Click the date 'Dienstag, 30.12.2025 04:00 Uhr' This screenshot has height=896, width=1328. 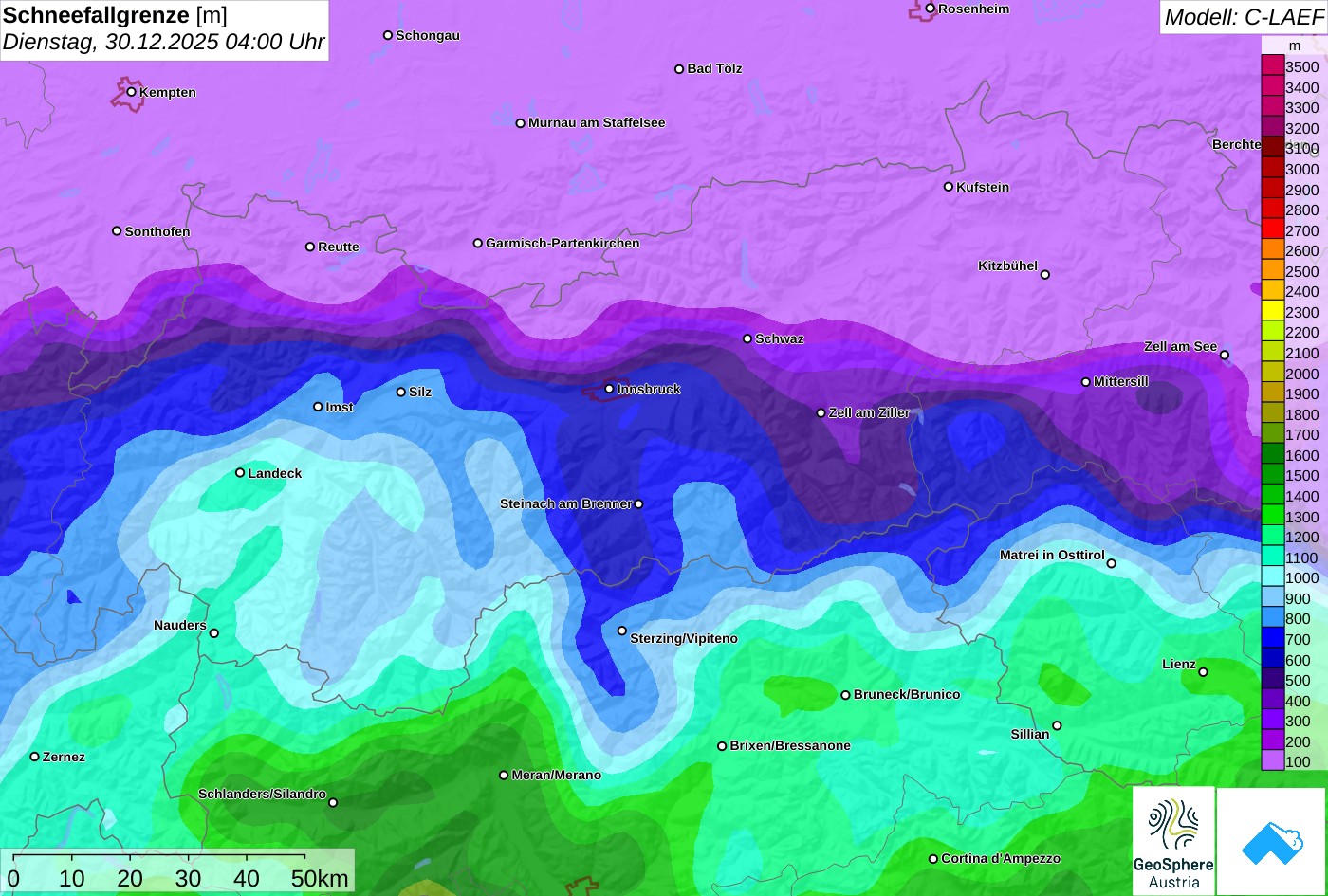pyautogui.click(x=163, y=42)
